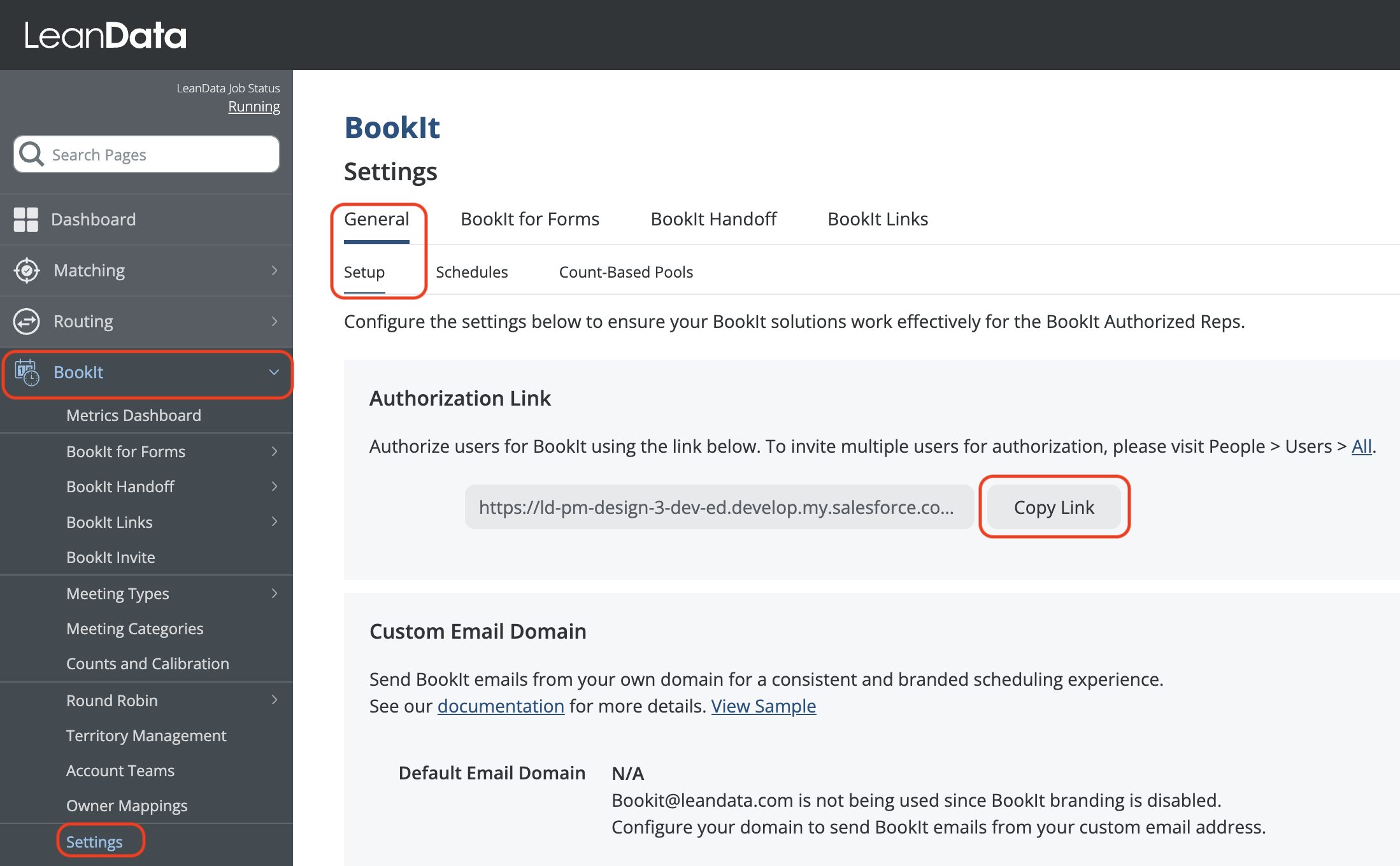
Task: Switch to the BookIt Handoff tab
Action: [713, 219]
